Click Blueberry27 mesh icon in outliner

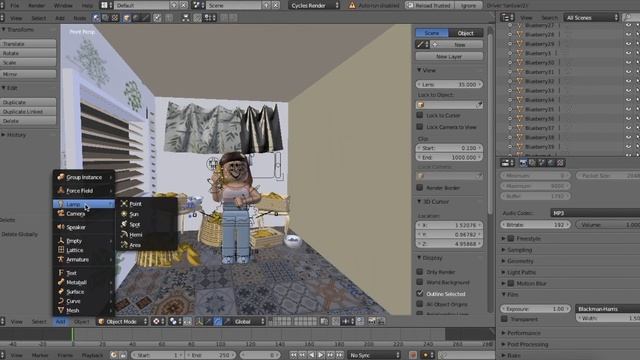(520, 25)
